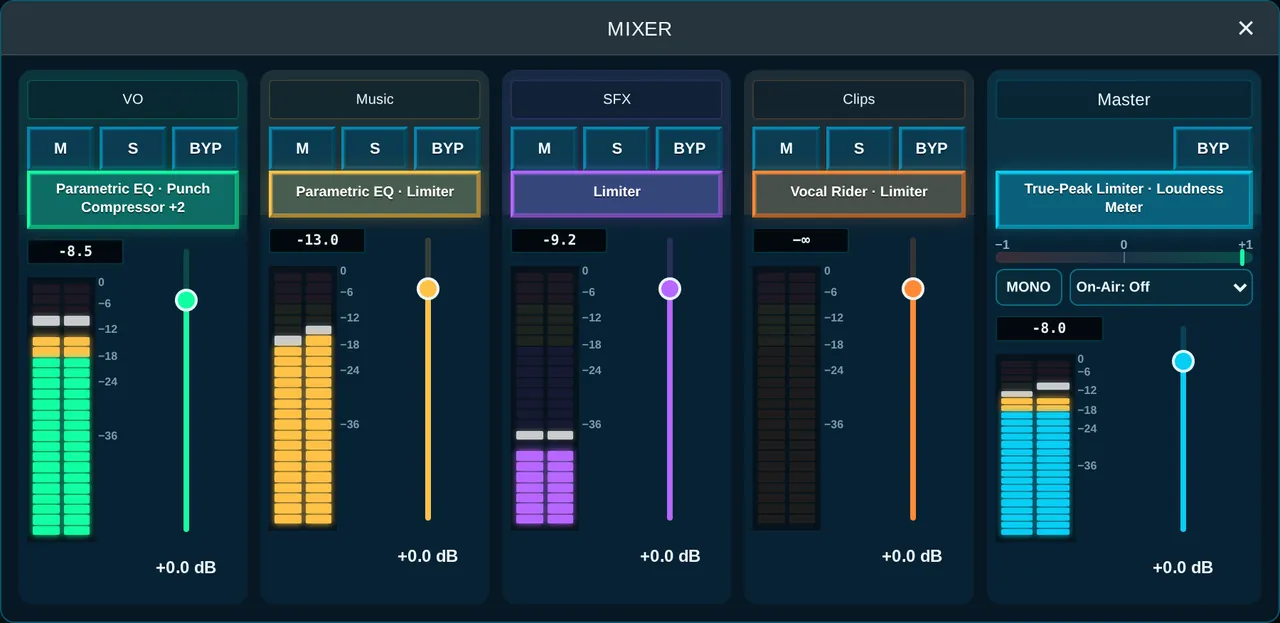
Task: Click the Master level meter
Action: pos(1035,447)
